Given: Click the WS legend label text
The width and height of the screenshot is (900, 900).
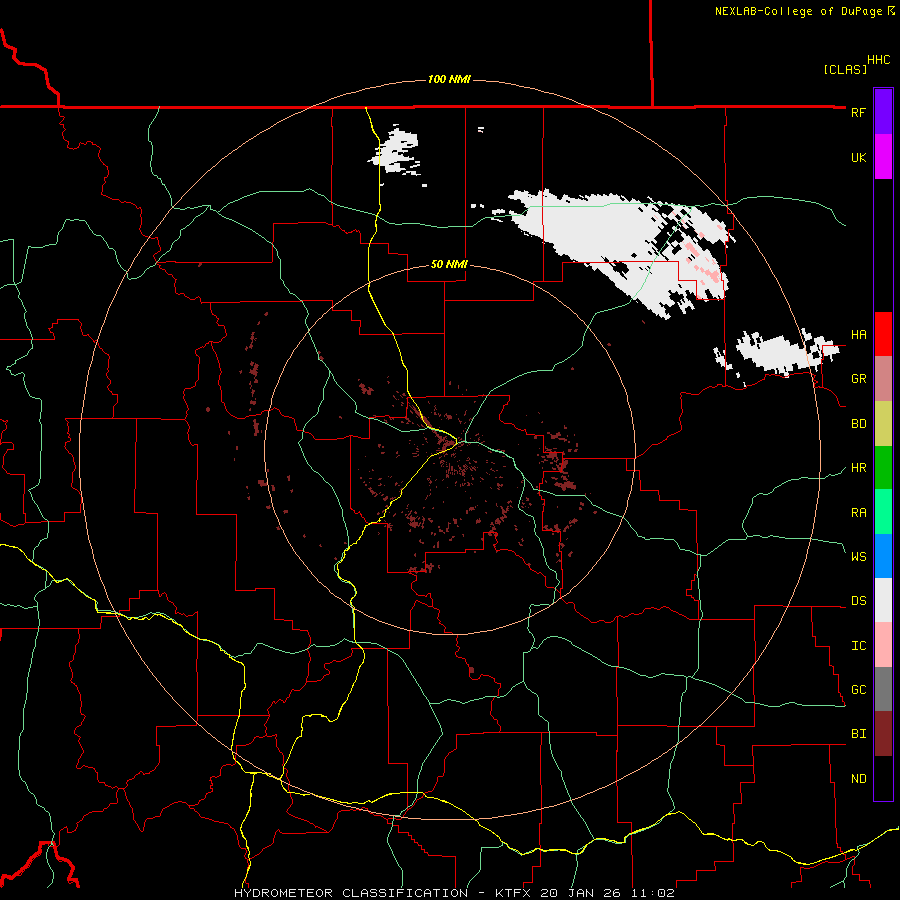Looking at the screenshot, I should click(858, 556).
